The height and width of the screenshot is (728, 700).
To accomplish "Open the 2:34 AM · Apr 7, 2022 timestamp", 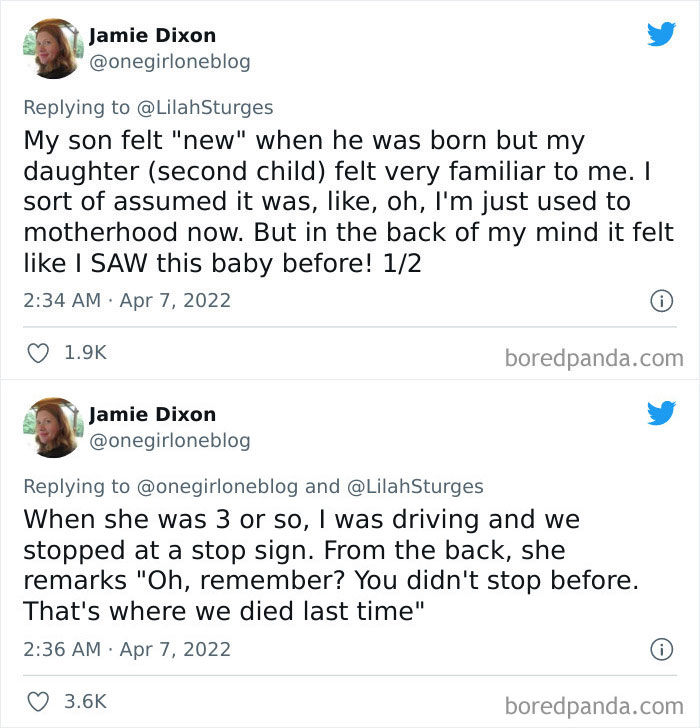I will click(127, 300).
